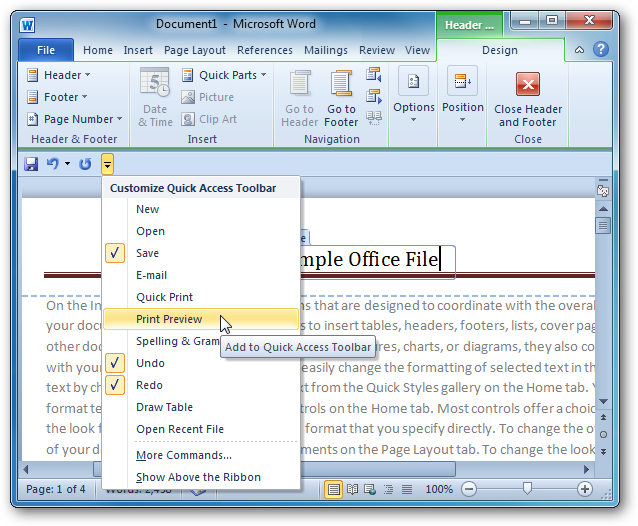Open the Page Number dropdown
638x526 pixels.
tap(74, 119)
